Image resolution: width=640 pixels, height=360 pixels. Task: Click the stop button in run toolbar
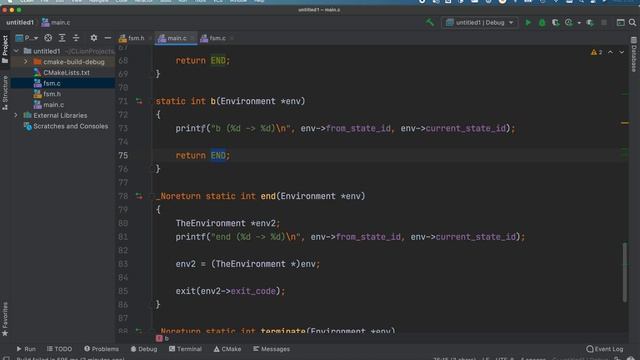coord(604,23)
